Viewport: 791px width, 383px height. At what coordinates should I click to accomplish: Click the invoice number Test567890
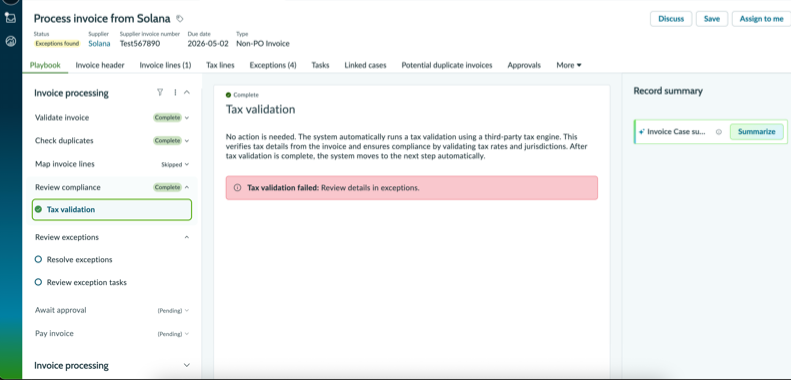pos(140,43)
